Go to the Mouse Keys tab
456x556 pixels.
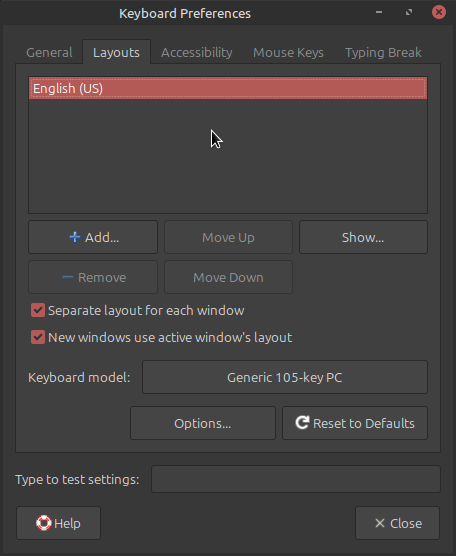[x=288, y=52]
